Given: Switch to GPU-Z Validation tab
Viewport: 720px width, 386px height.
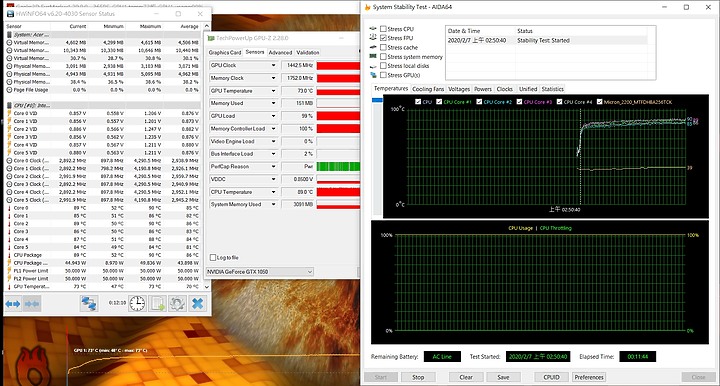Looking at the screenshot, I should click(x=308, y=53).
